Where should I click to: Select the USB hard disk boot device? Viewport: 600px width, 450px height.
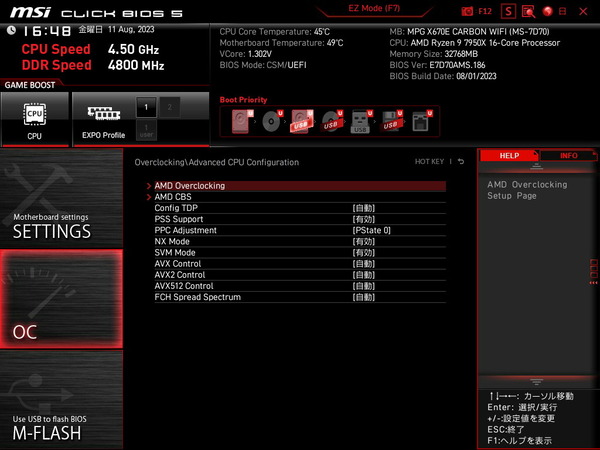point(302,121)
